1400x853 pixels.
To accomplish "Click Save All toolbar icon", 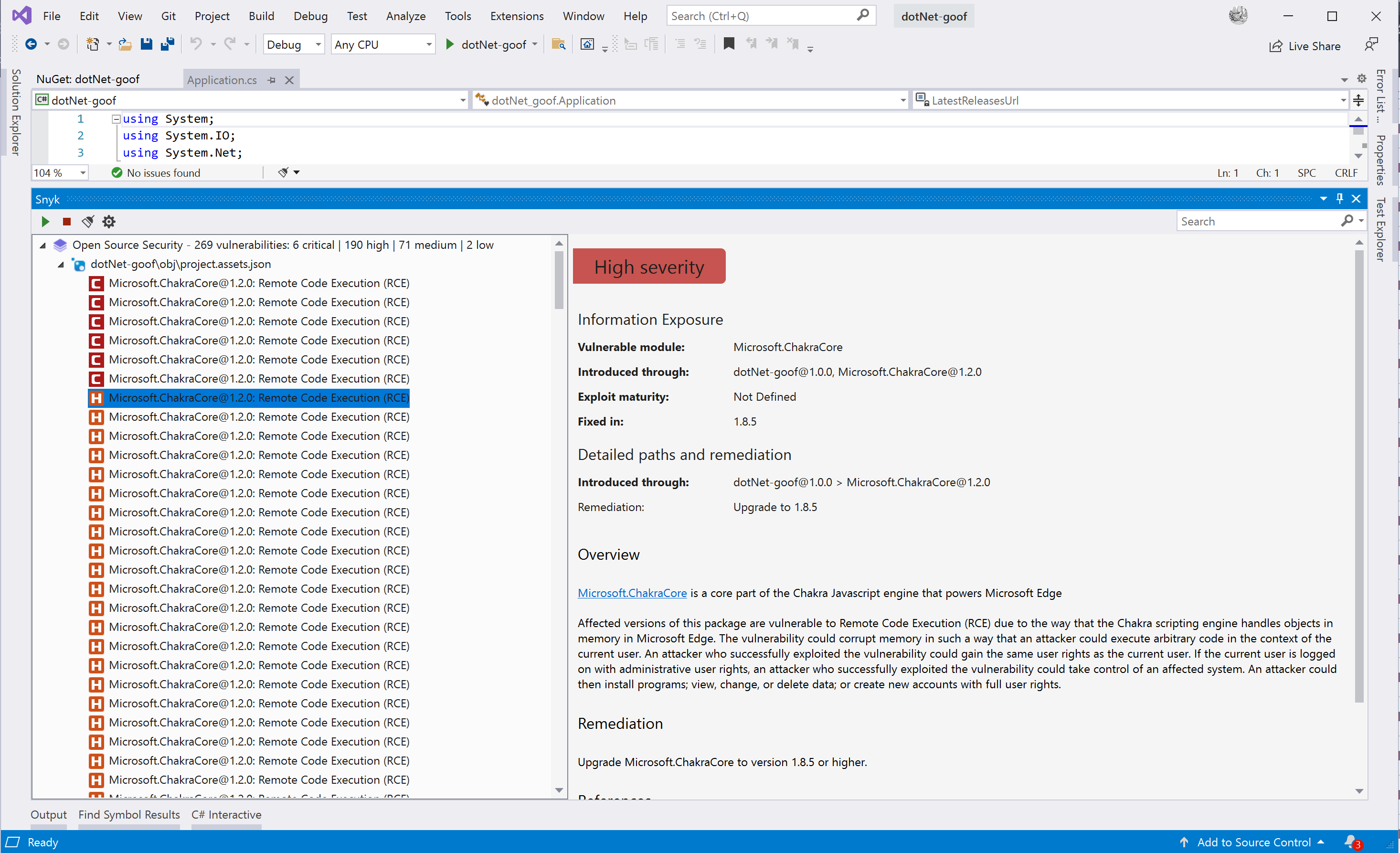I will (167, 44).
